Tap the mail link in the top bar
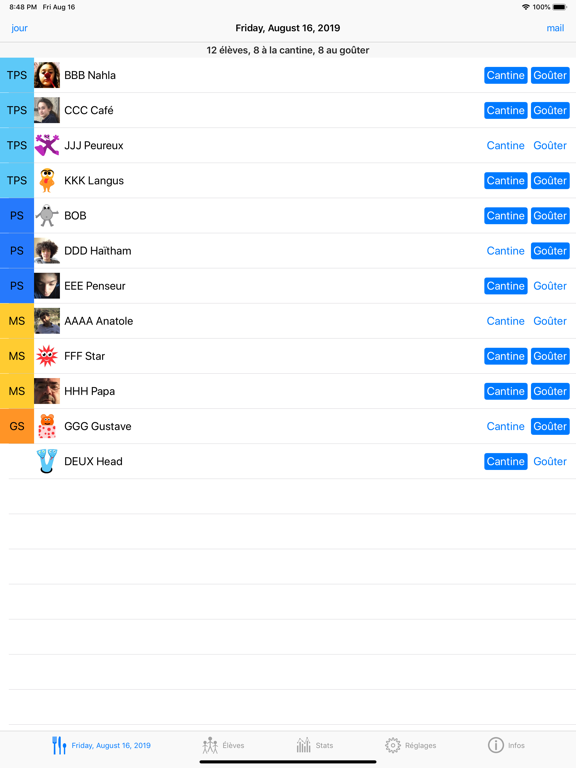 click(x=555, y=28)
